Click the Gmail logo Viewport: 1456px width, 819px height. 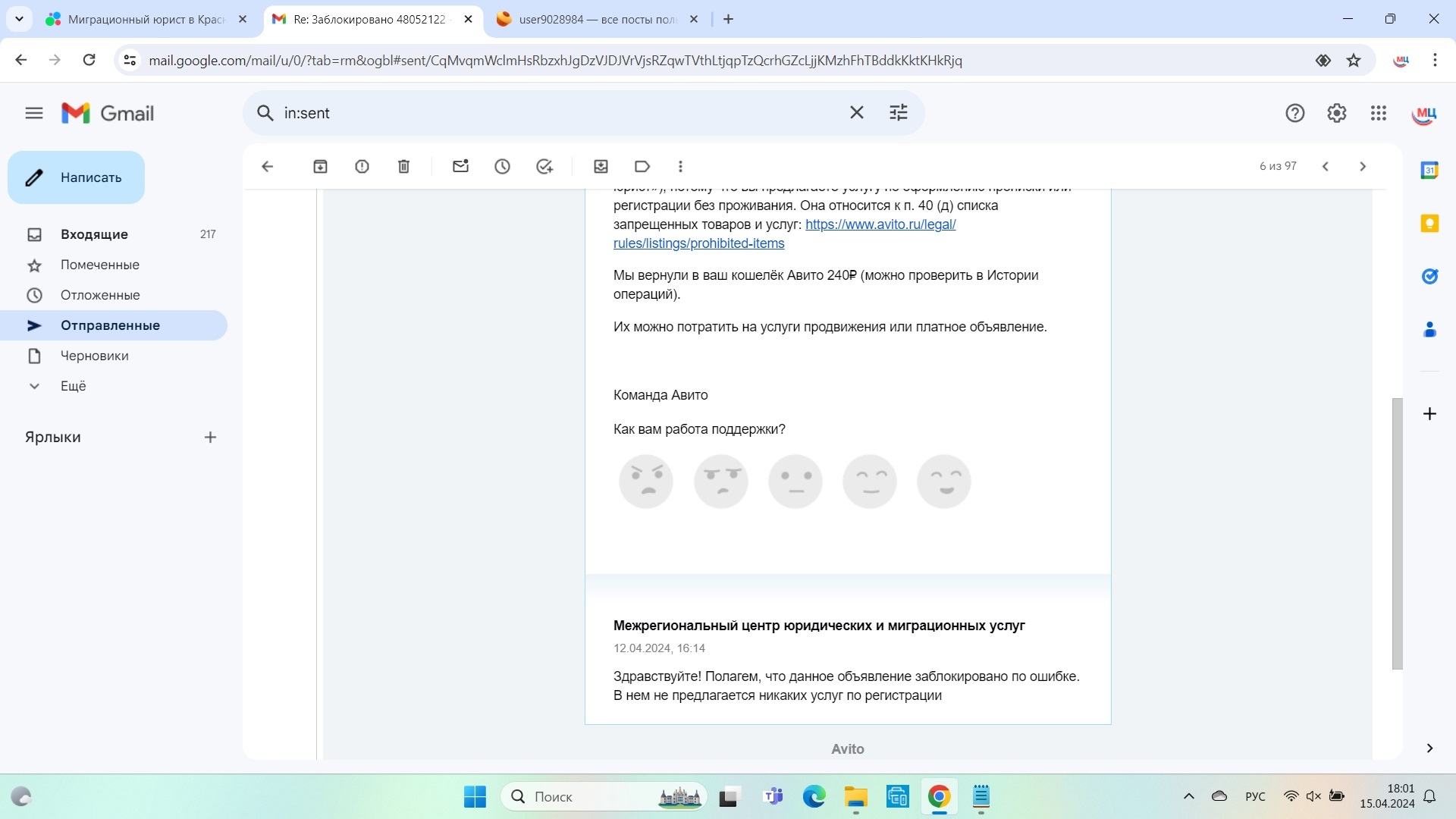coord(108,114)
